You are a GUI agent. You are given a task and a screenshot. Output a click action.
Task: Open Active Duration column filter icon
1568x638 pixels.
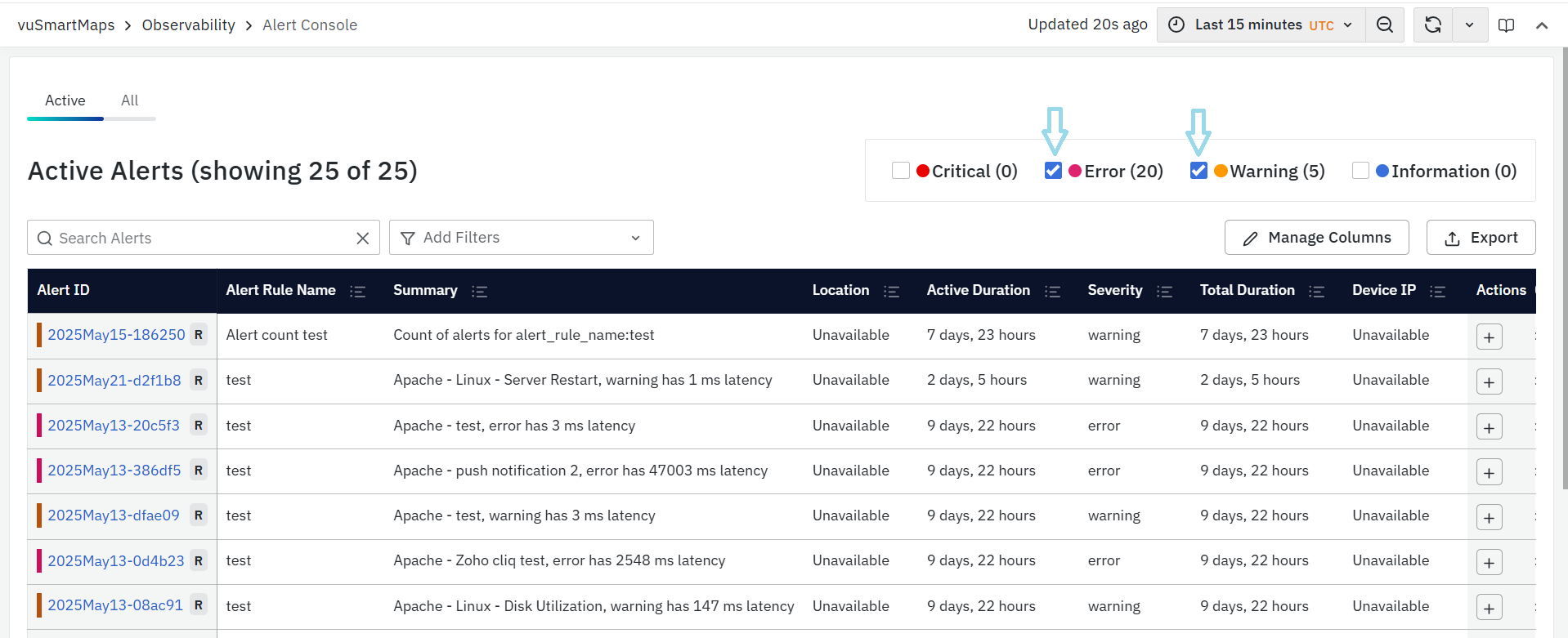tap(1052, 292)
